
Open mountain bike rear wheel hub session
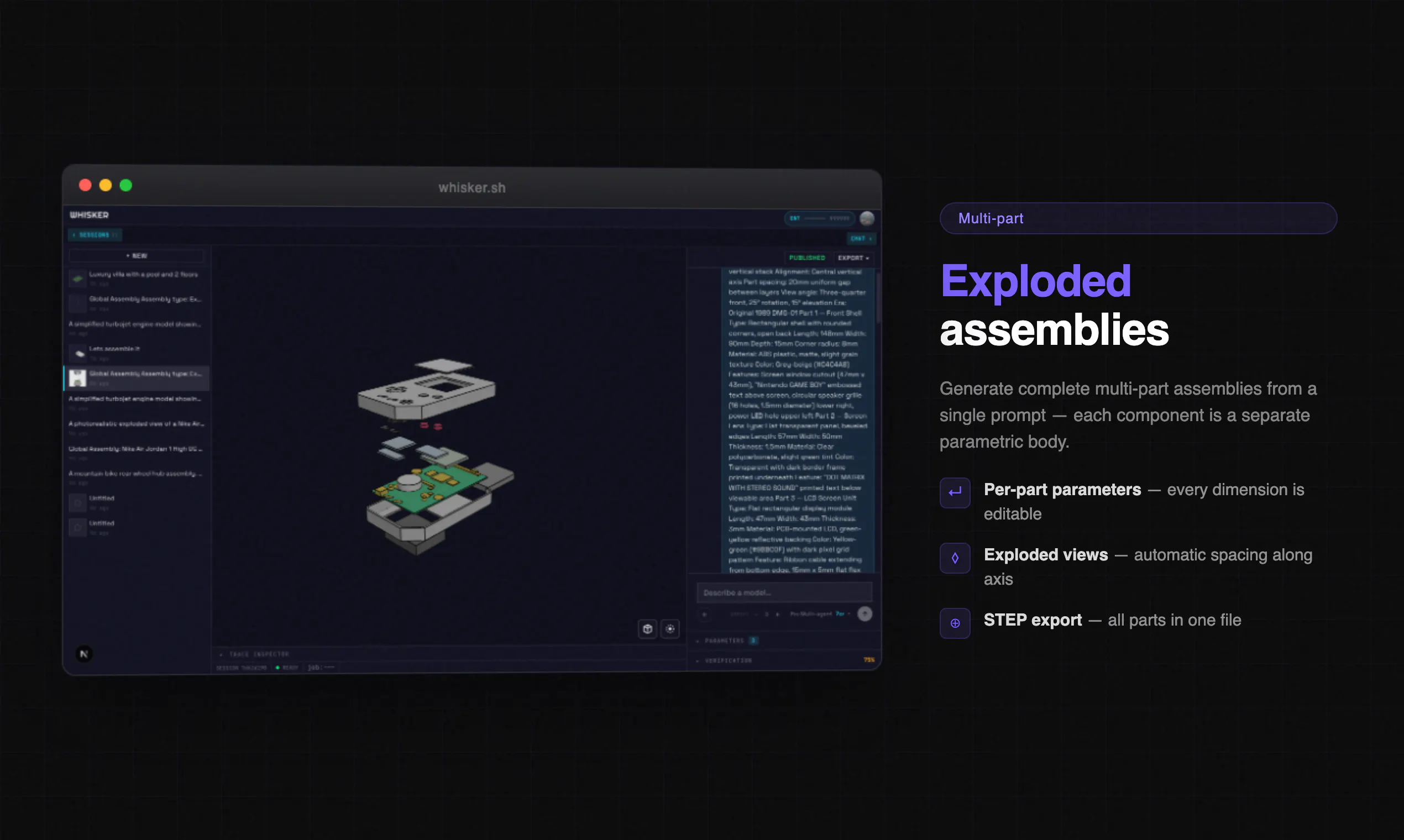click(137, 477)
